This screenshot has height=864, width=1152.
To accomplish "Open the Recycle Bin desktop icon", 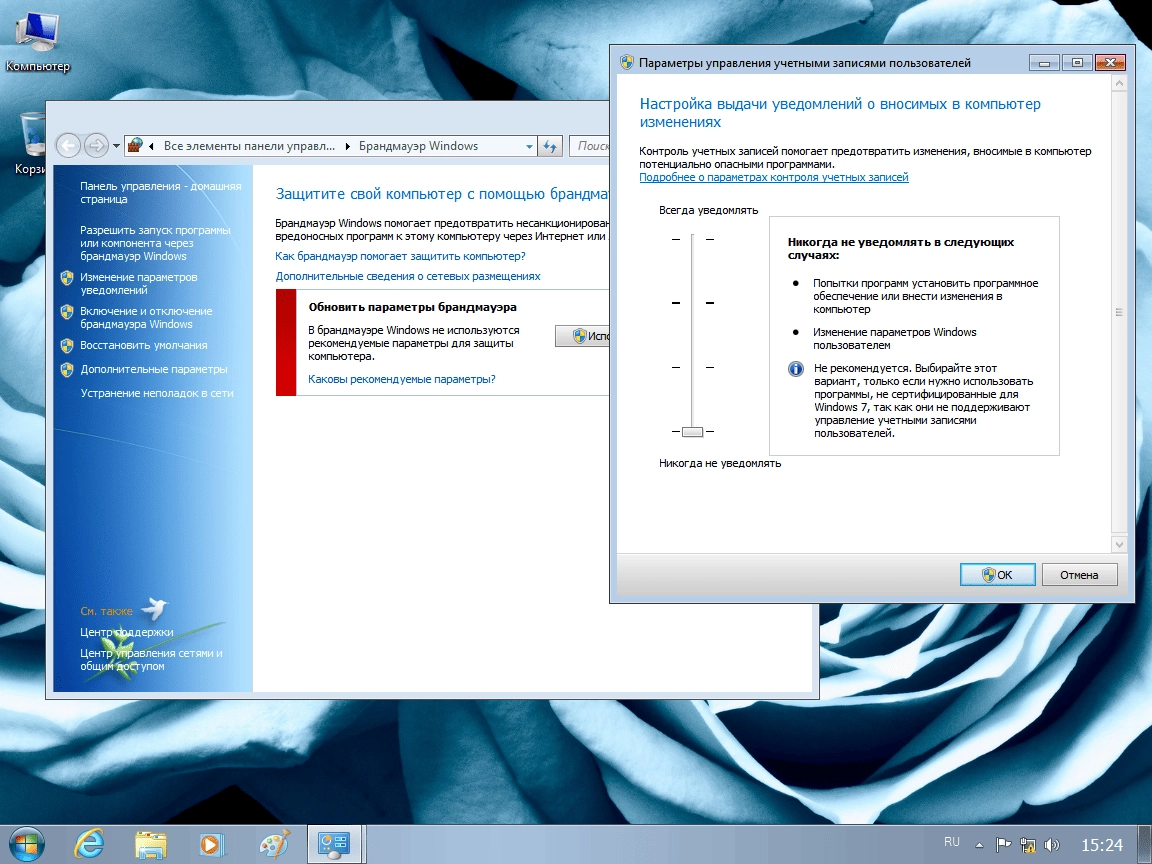I will pos(32,143).
